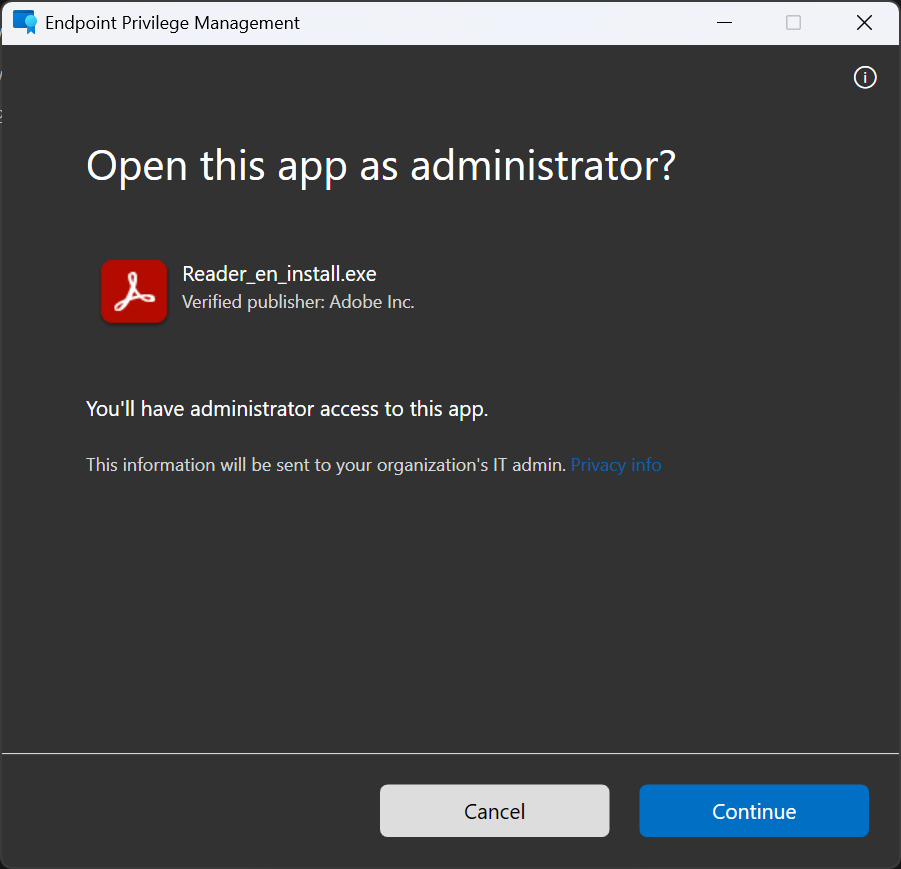This screenshot has width=901, height=869.
Task: Click the word 'administrator?' in the heading
Action: [x=543, y=165]
